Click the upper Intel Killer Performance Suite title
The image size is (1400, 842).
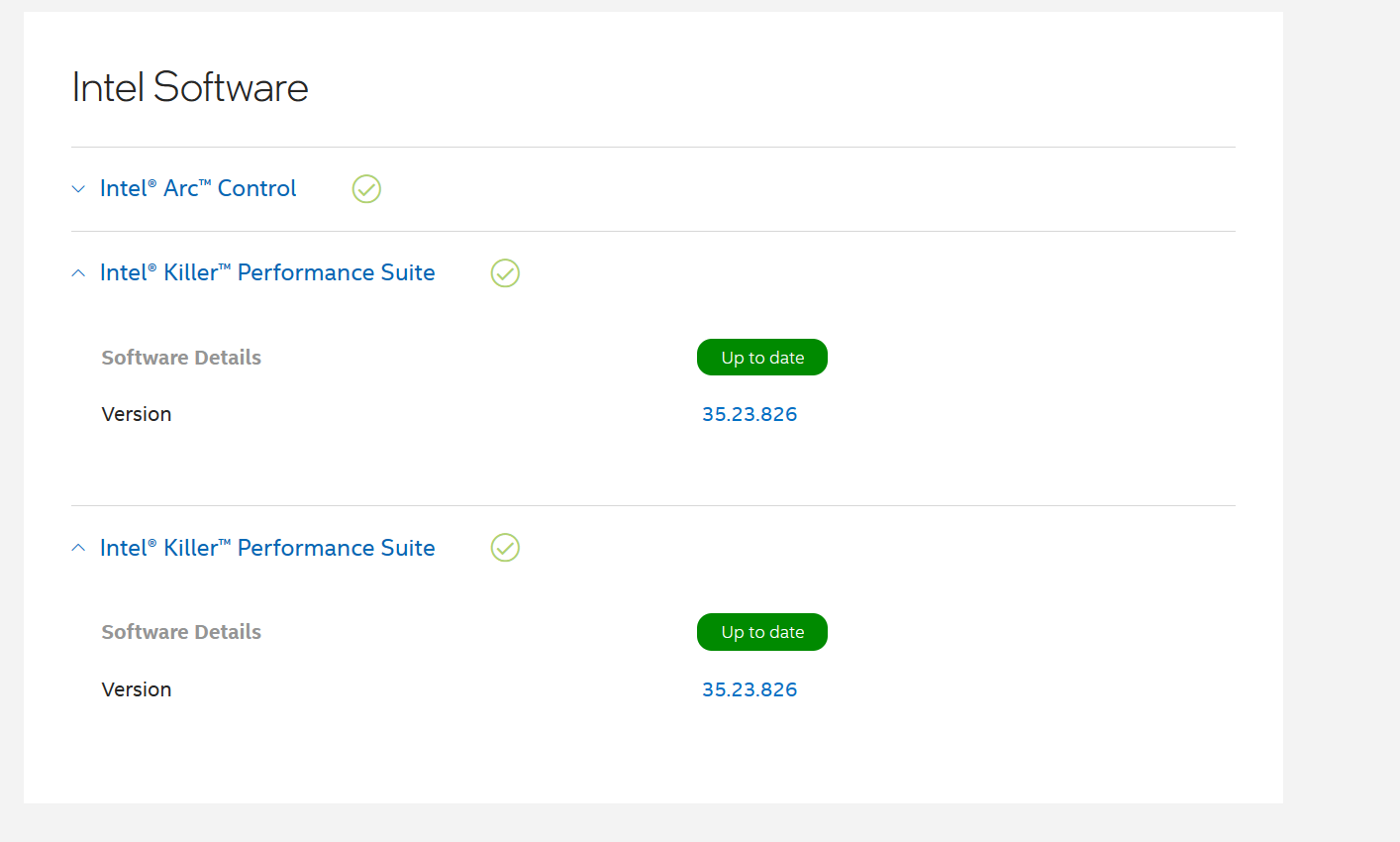point(267,272)
